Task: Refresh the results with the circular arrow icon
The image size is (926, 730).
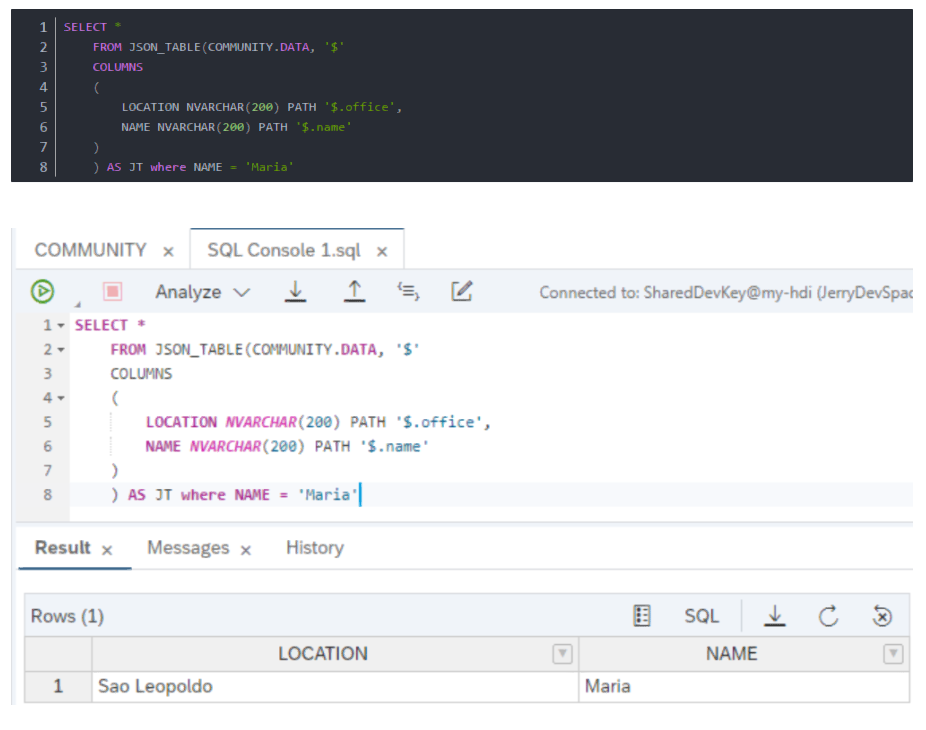Action: tap(829, 615)
